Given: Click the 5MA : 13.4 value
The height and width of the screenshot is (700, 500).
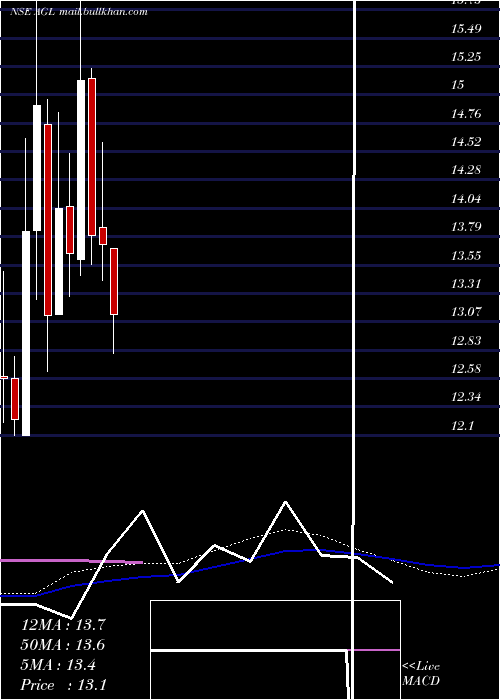Looking at the screenshot, I should [x=58, y=665].
